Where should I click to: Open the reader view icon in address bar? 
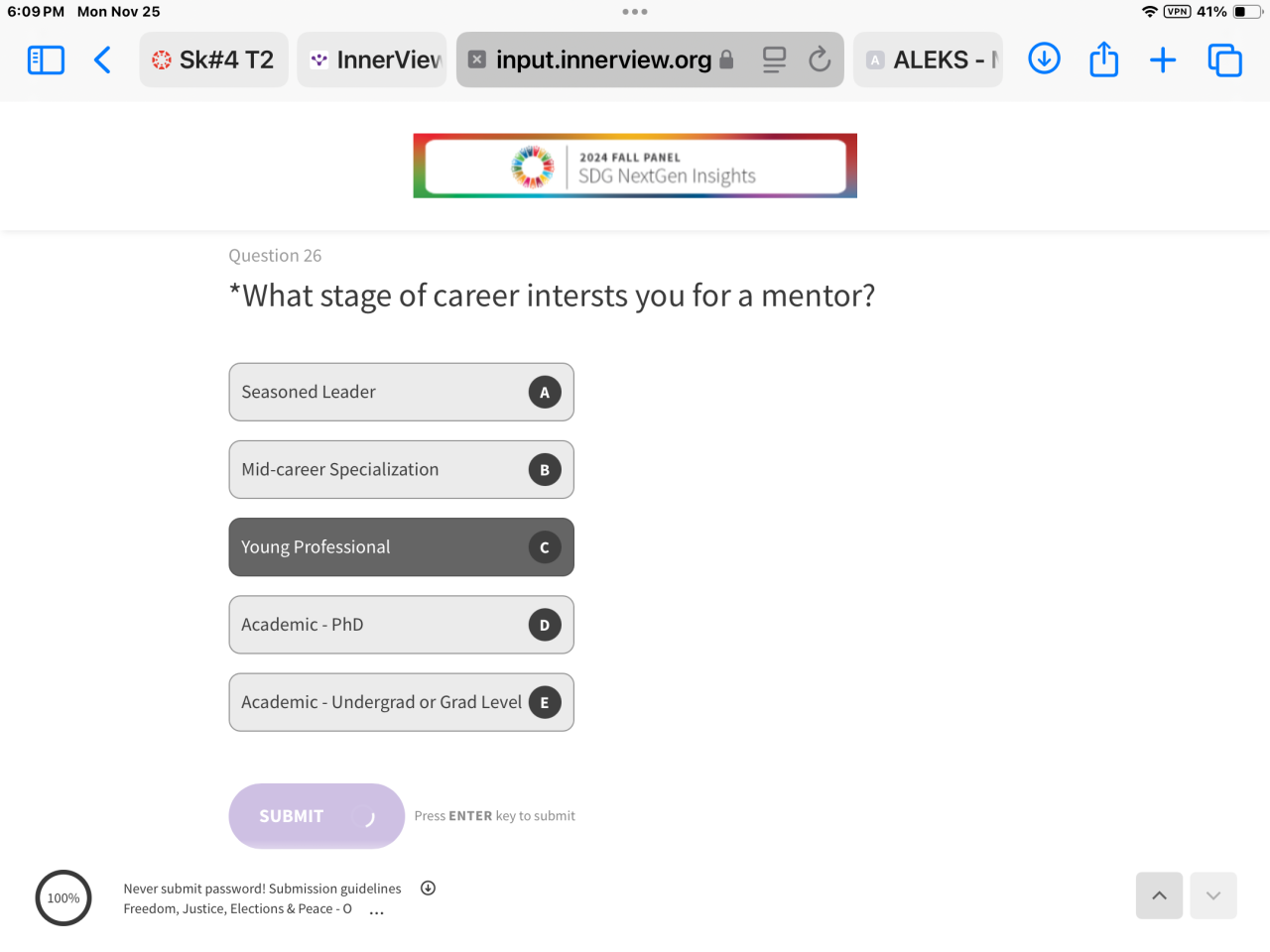[x=774, y=60]
